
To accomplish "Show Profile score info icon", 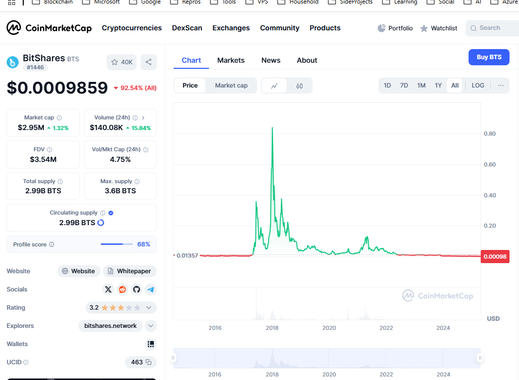I will [52, 244].
